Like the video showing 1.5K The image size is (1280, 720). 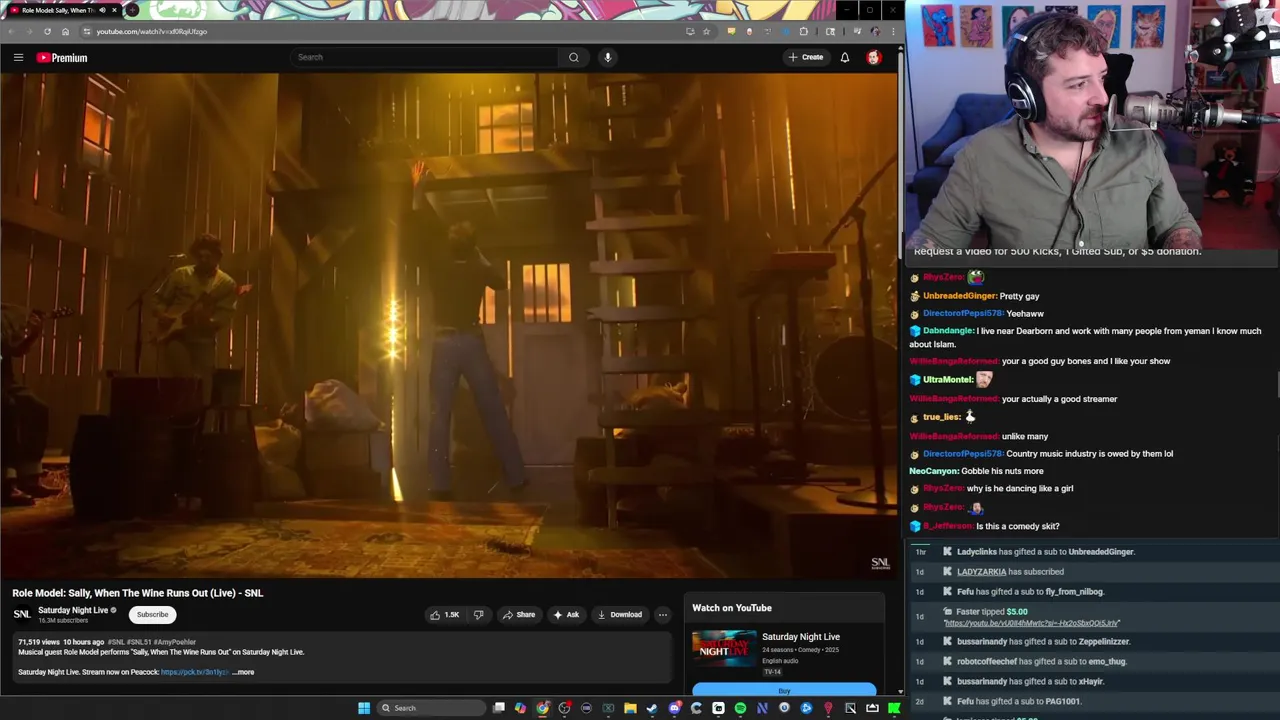coord(444,615)
